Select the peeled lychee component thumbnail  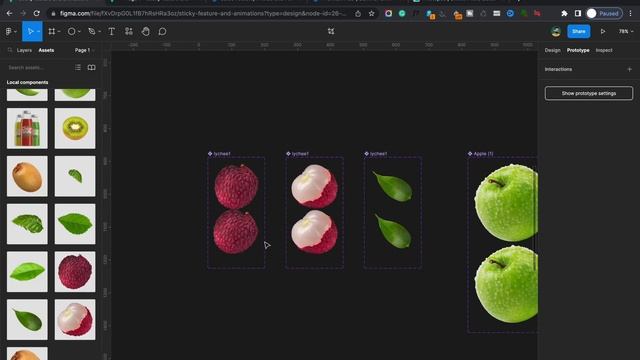75,320
